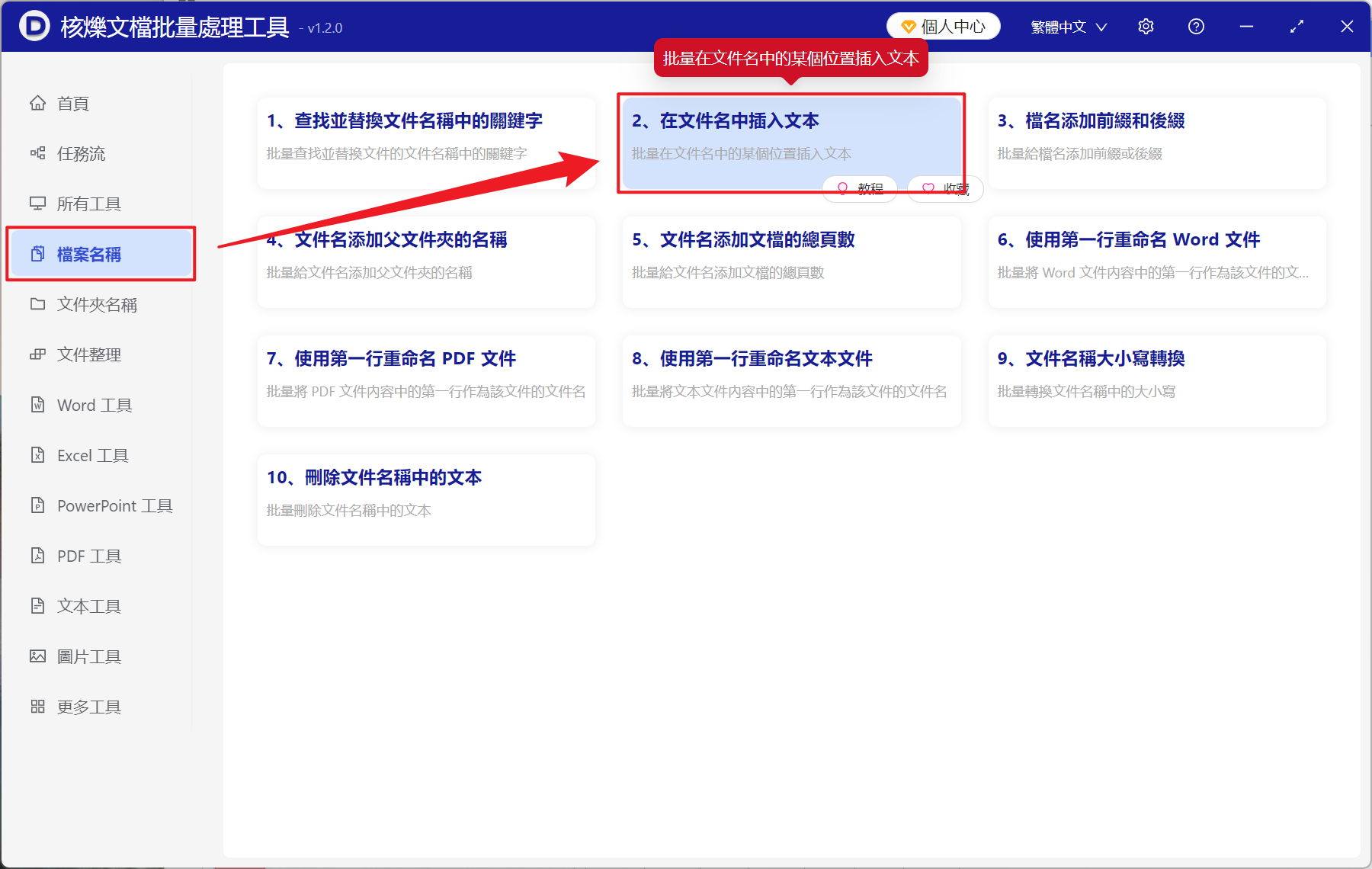Go to 首頁 home page
Image resolution: width=1372 pixels, height=869 pixels.
tap(72, 103)
